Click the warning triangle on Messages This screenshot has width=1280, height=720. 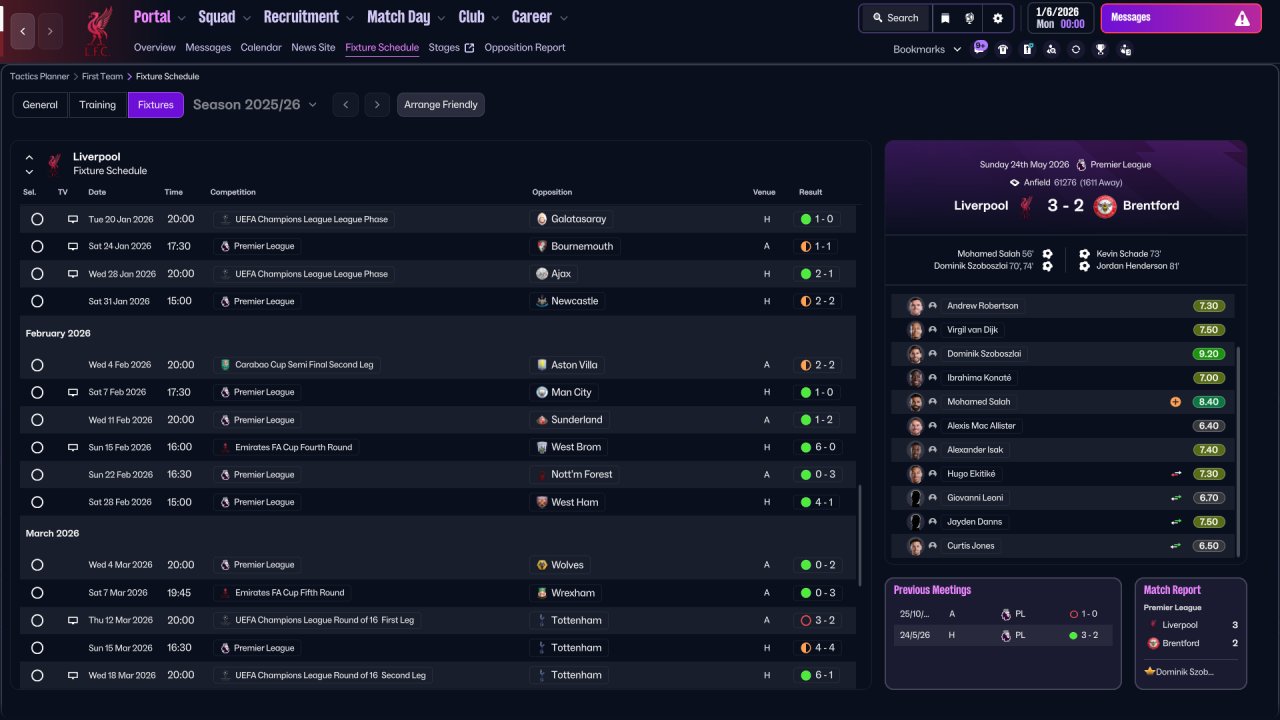(x=1242, y=18)
